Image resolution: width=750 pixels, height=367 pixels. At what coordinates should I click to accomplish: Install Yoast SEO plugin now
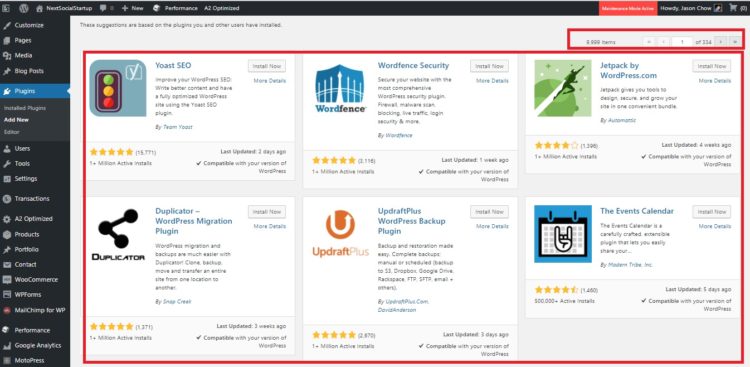tap(266, 66)
